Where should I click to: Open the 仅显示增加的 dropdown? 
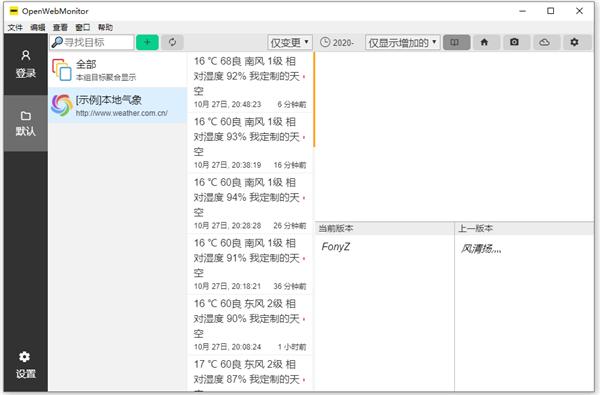pyautogui.click(x=403, y=42)
